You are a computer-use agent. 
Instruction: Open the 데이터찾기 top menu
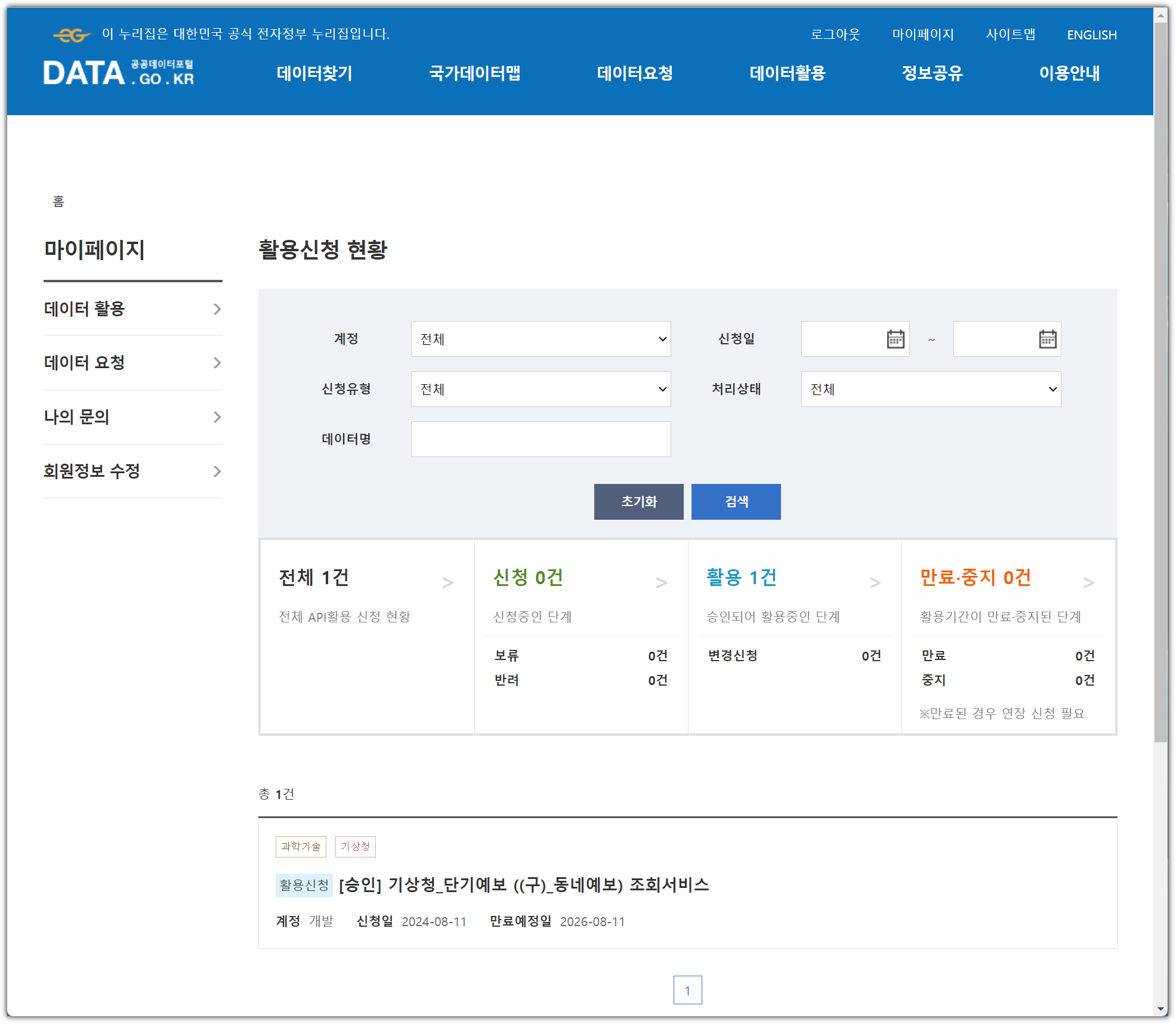coord(314,73)
